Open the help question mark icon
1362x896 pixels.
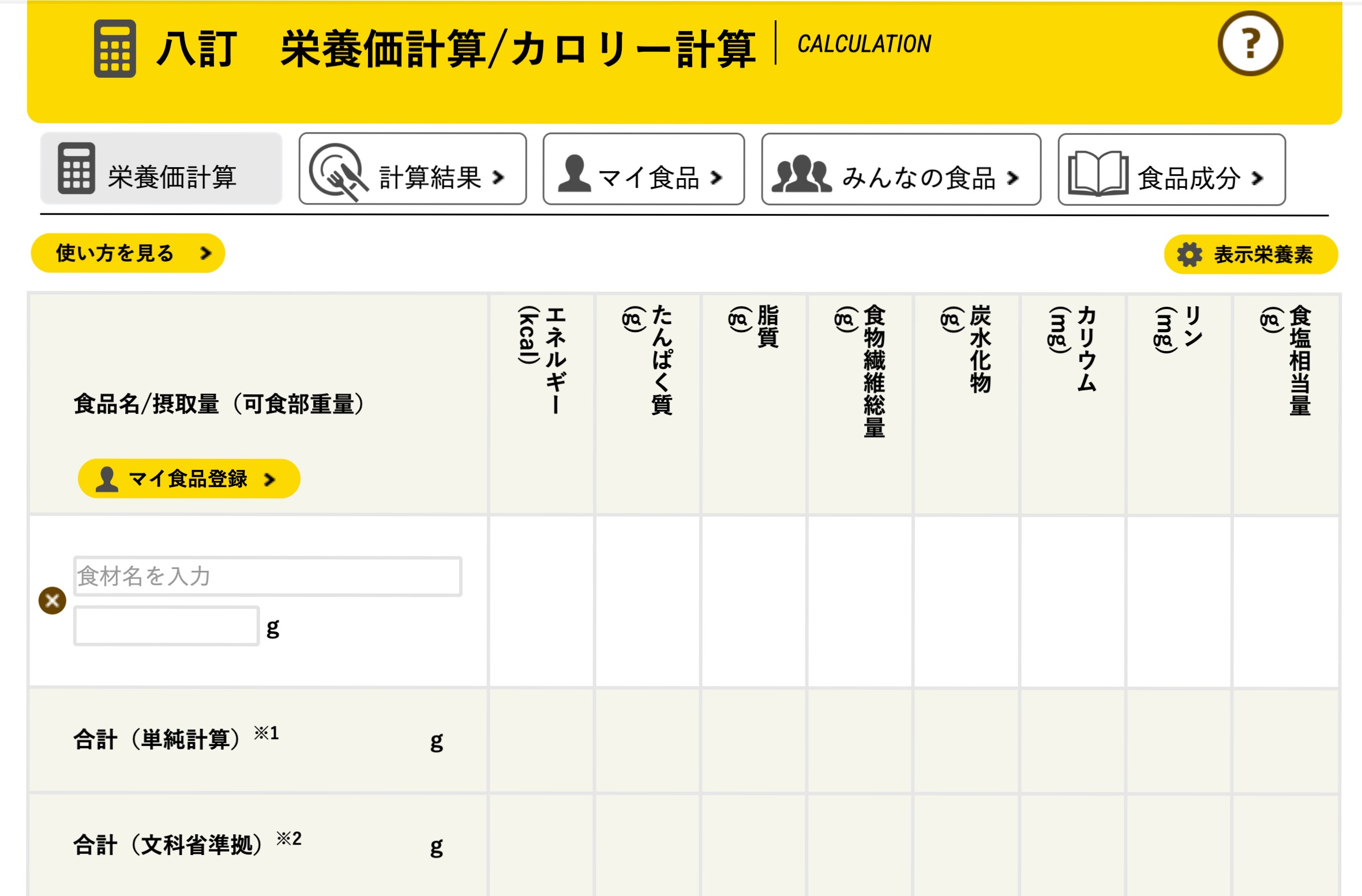pyautogui.click(x=1250, y=44)
